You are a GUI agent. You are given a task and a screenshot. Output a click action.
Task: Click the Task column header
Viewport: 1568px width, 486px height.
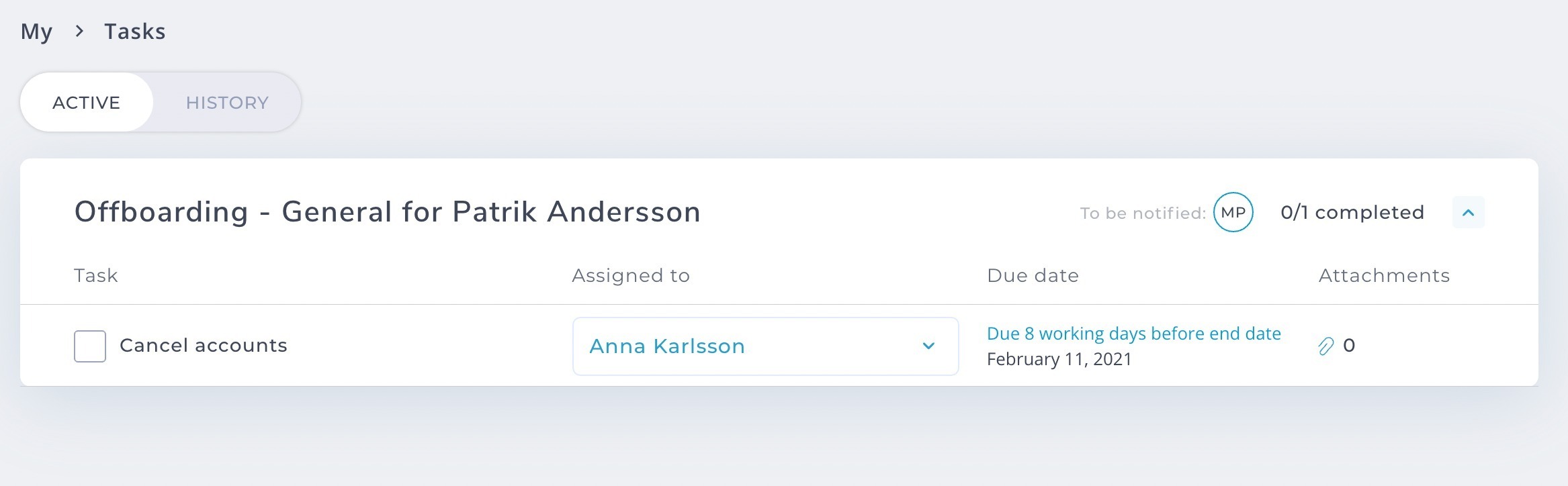[96, 276]
